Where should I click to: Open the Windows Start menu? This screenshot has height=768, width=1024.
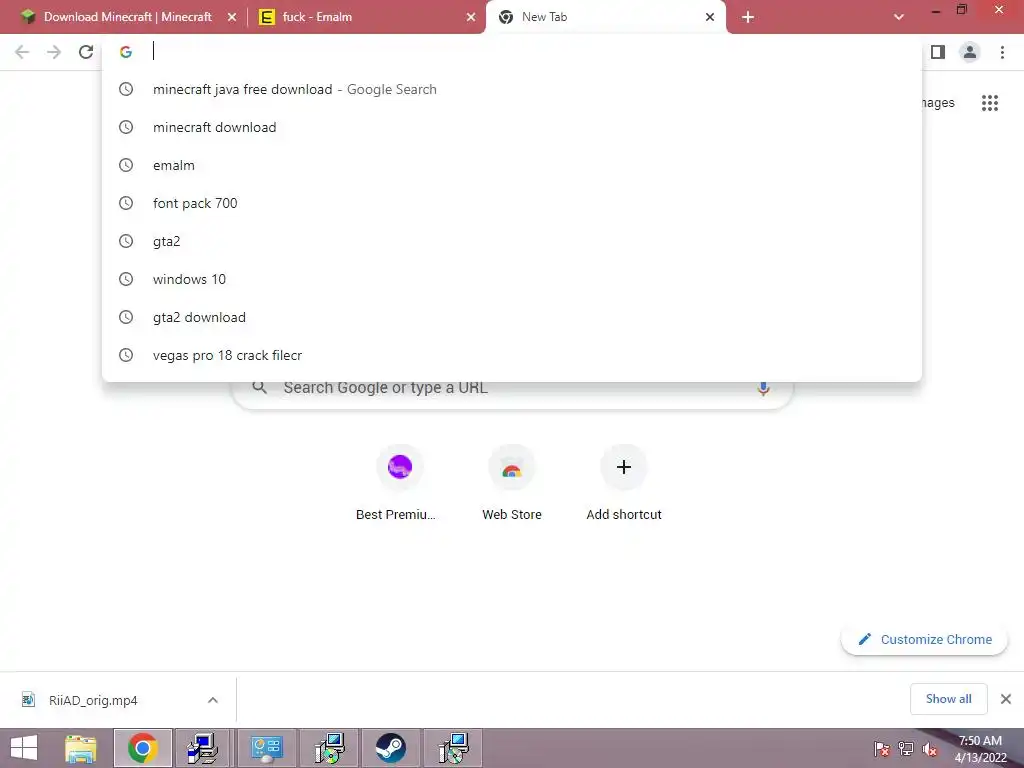[x=24, y=748]
